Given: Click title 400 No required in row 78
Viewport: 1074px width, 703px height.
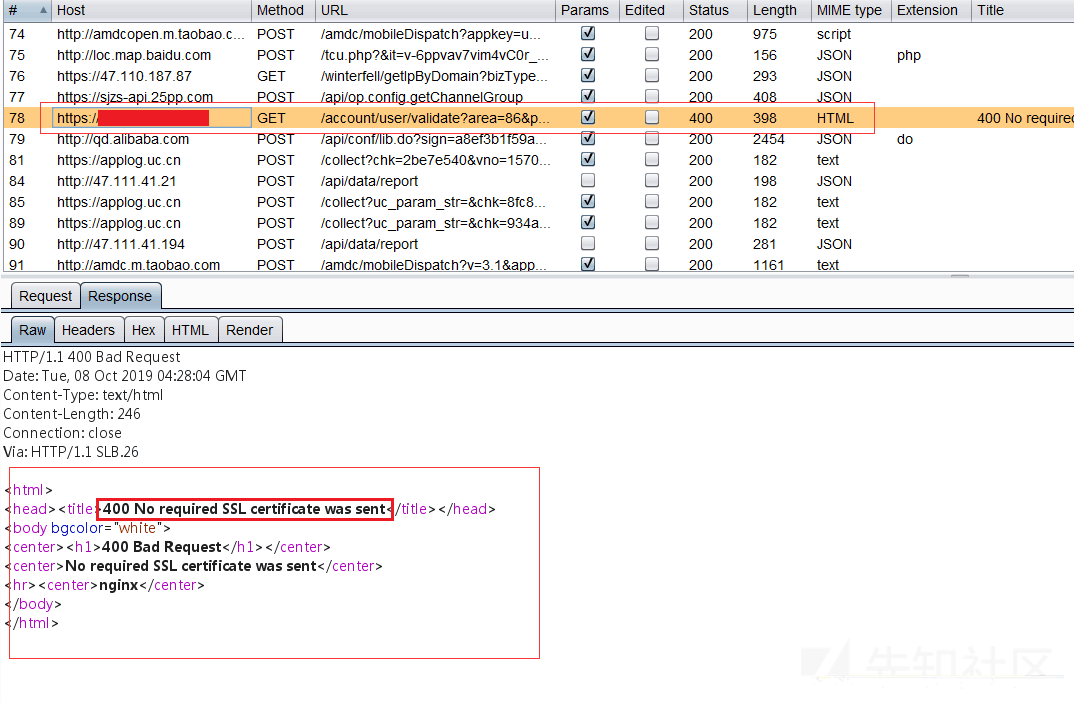Looking at the screenshot, I should tap(1025, 118).
